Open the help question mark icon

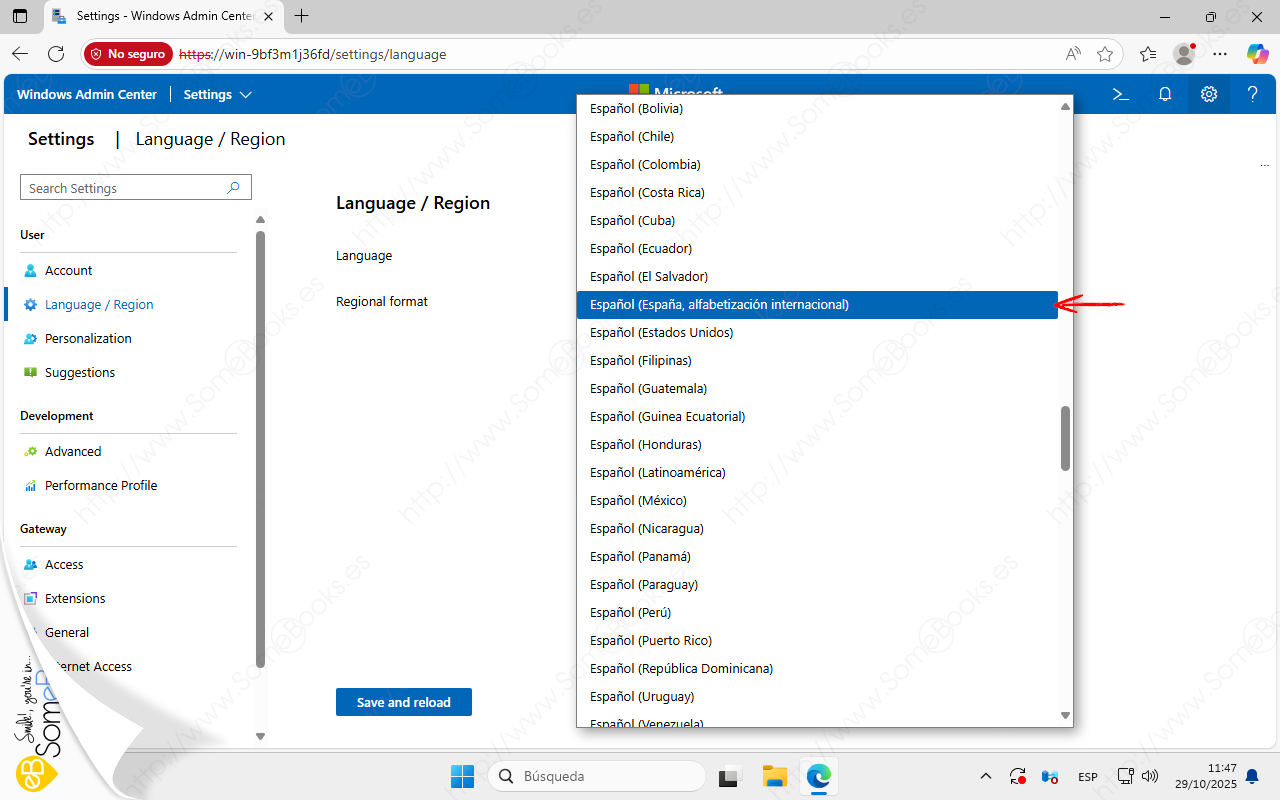point(1252,94)
